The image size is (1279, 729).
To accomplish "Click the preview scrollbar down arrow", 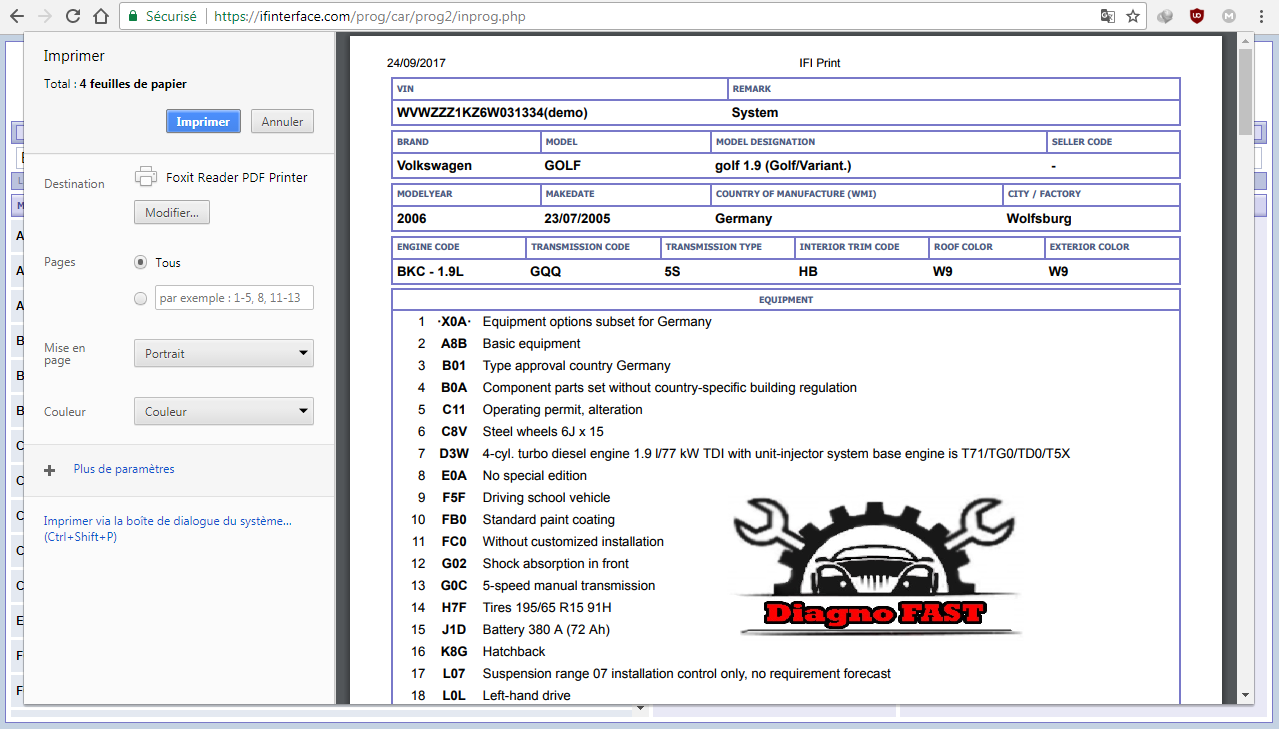I will point(1245,694).
